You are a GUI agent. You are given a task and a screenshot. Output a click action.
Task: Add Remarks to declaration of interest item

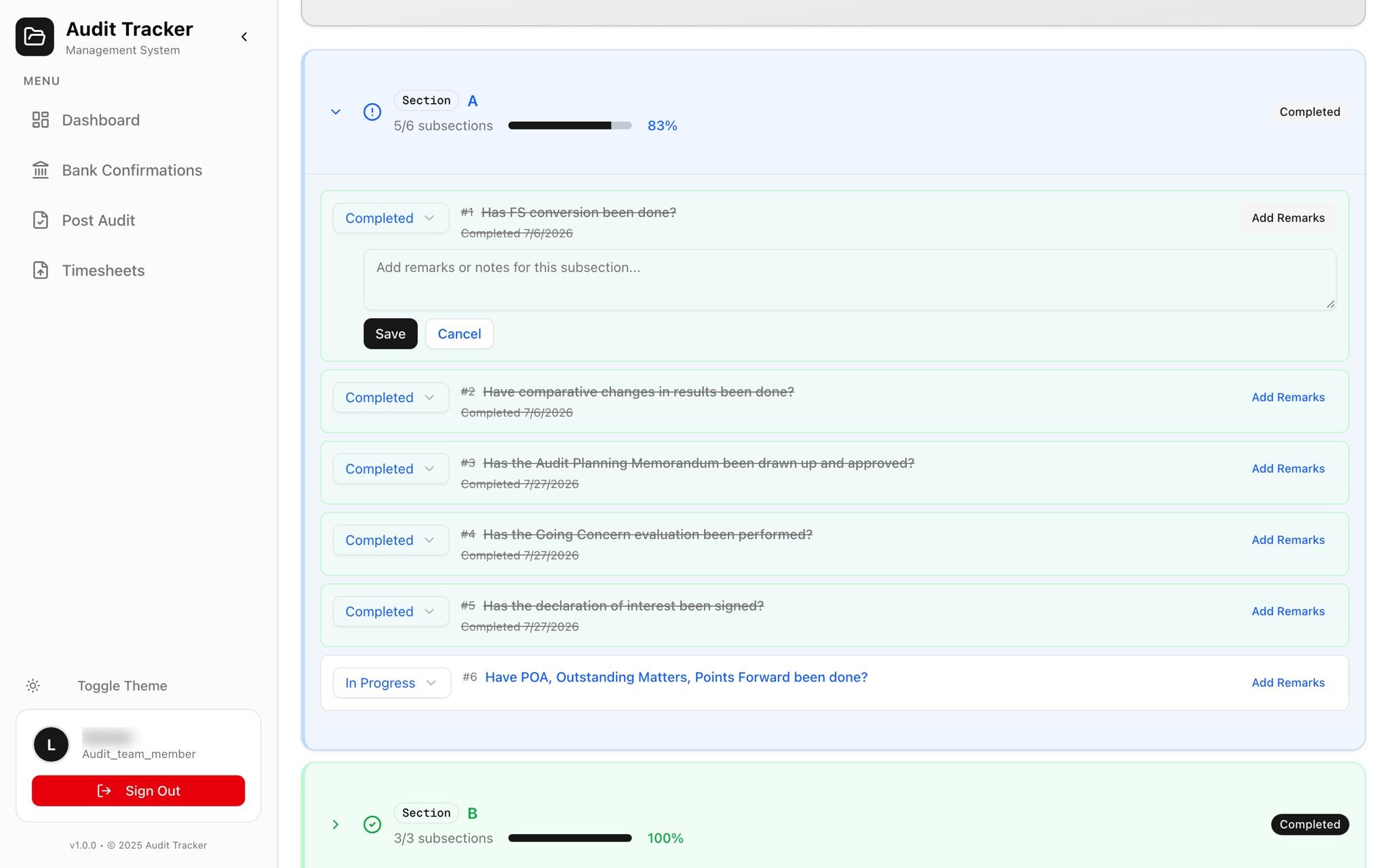1288,612
